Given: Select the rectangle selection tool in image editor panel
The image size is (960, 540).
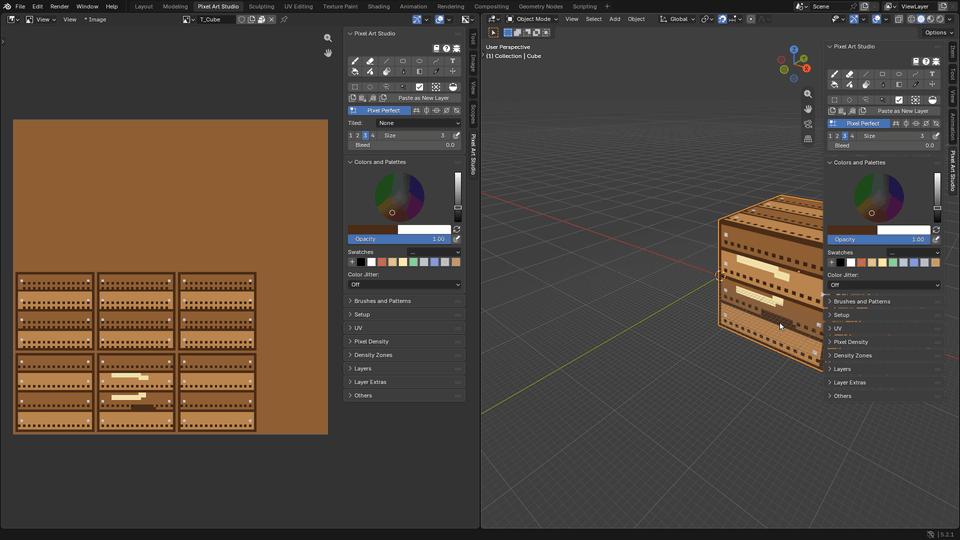Looking at the screenshot, I should pyautogui.click(x=355, y=87).
